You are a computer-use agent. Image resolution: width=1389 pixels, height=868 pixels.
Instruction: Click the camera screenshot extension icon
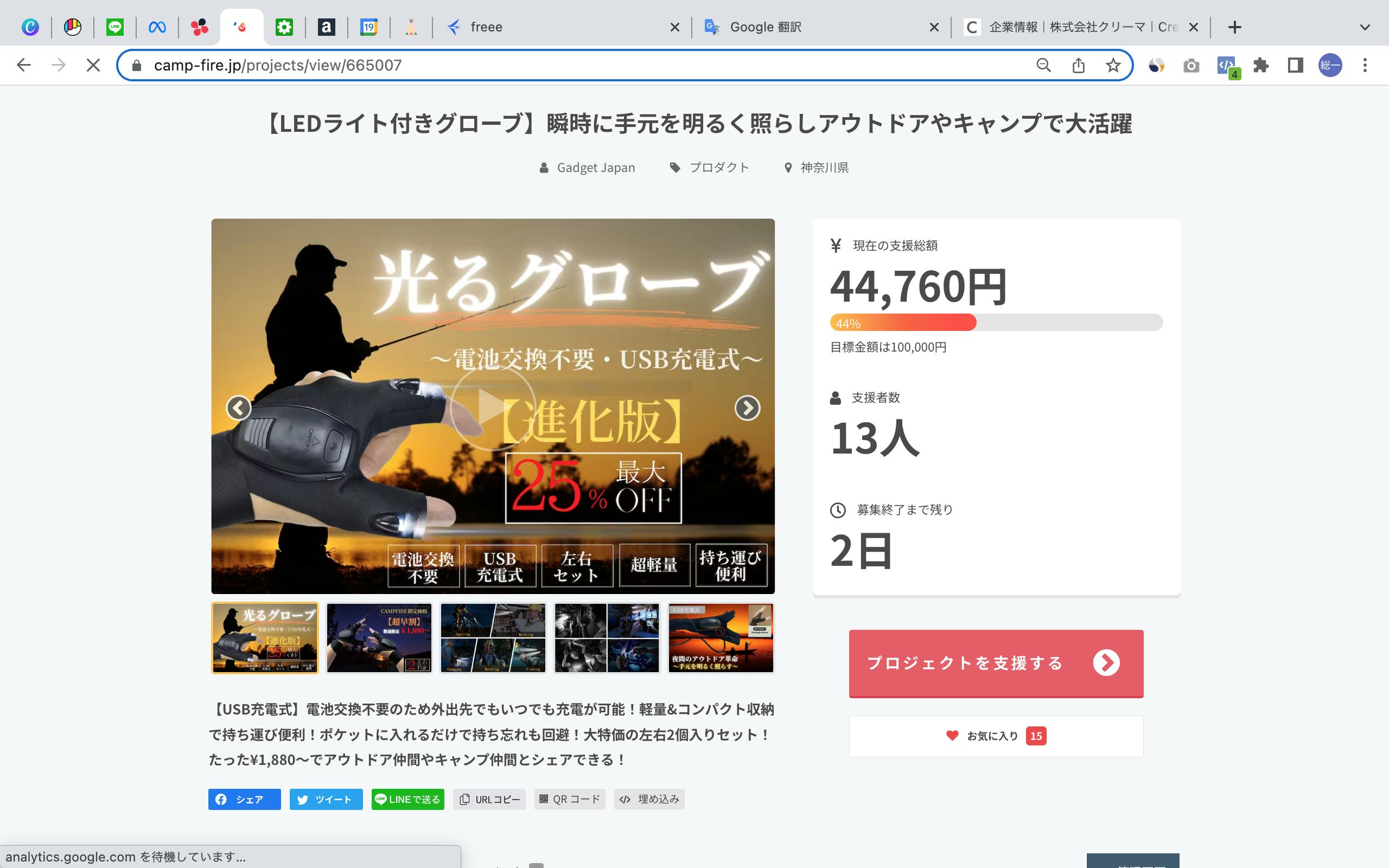1191,66
